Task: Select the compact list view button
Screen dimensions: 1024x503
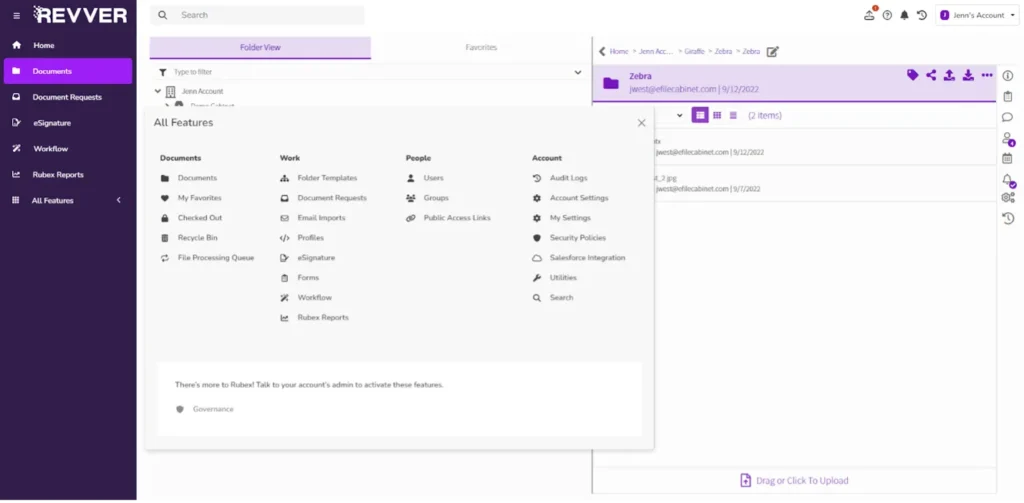Action: pyautogui.click(x=733, y=115)
